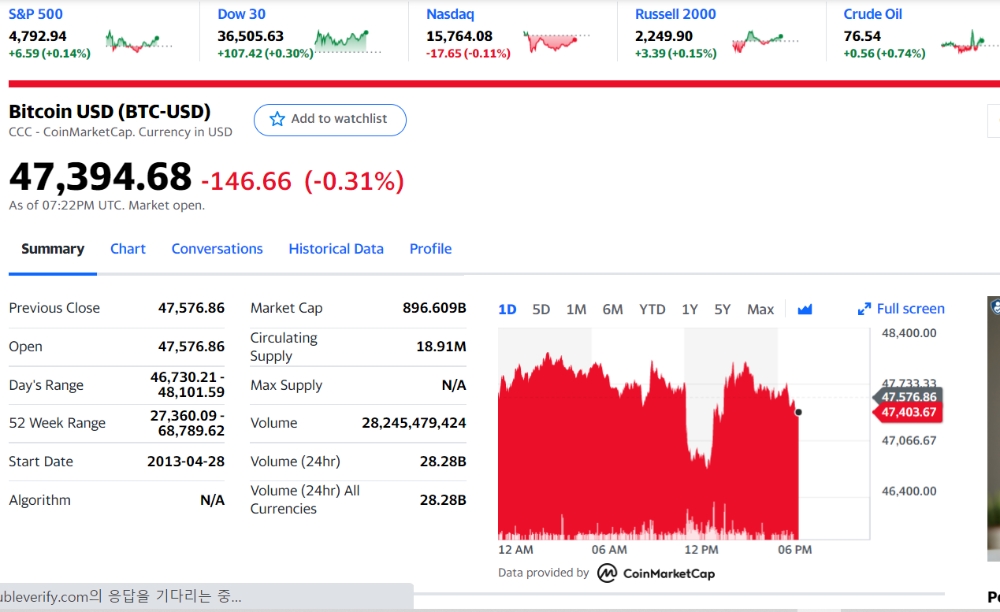Open the Nasdaq index link
This screenshot has width=1000, height=612.
click(450, 14)
